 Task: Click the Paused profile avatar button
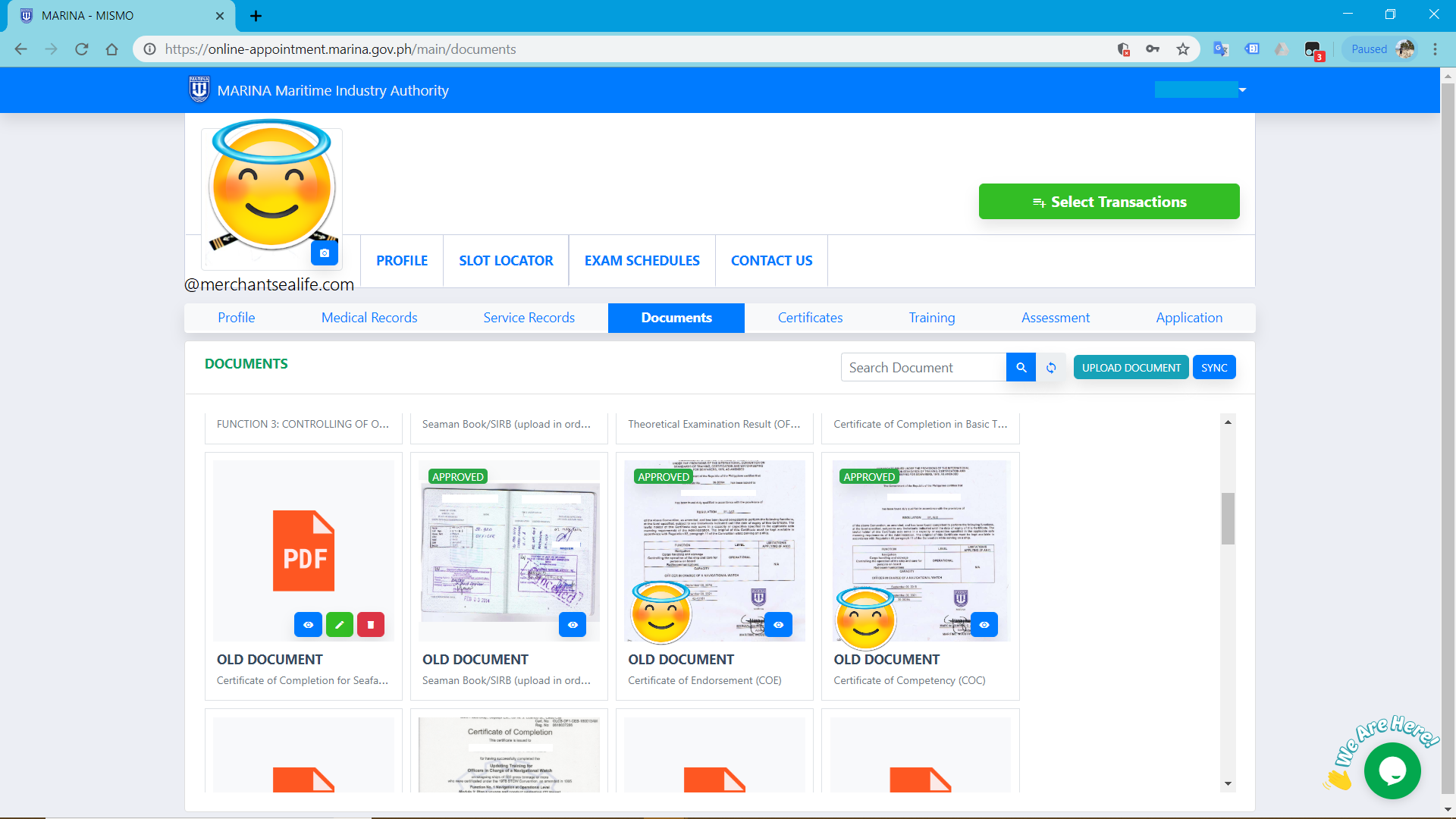1380,49
